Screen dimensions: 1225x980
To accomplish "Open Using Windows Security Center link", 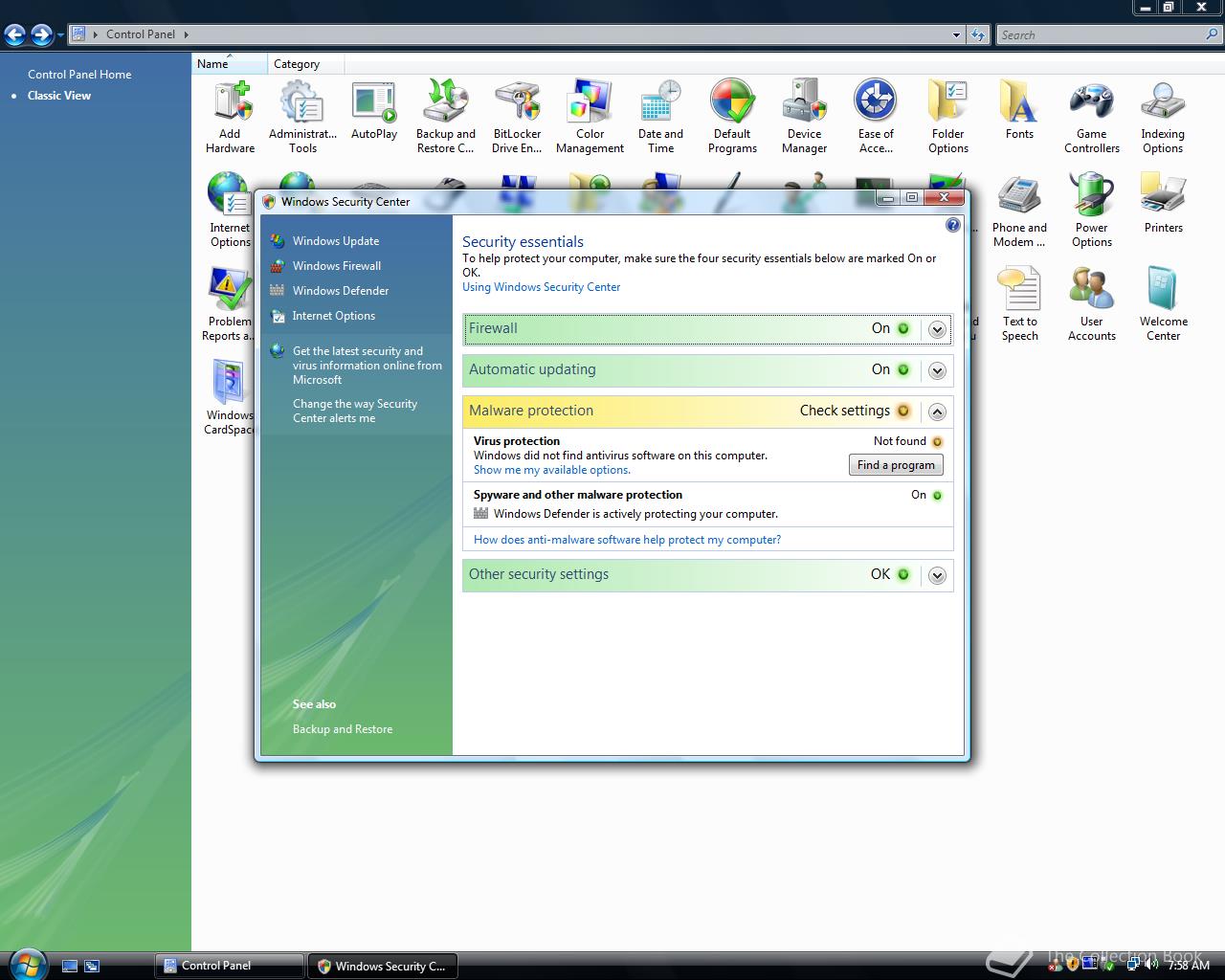I will pyautogui.click(x=541, y=287).
